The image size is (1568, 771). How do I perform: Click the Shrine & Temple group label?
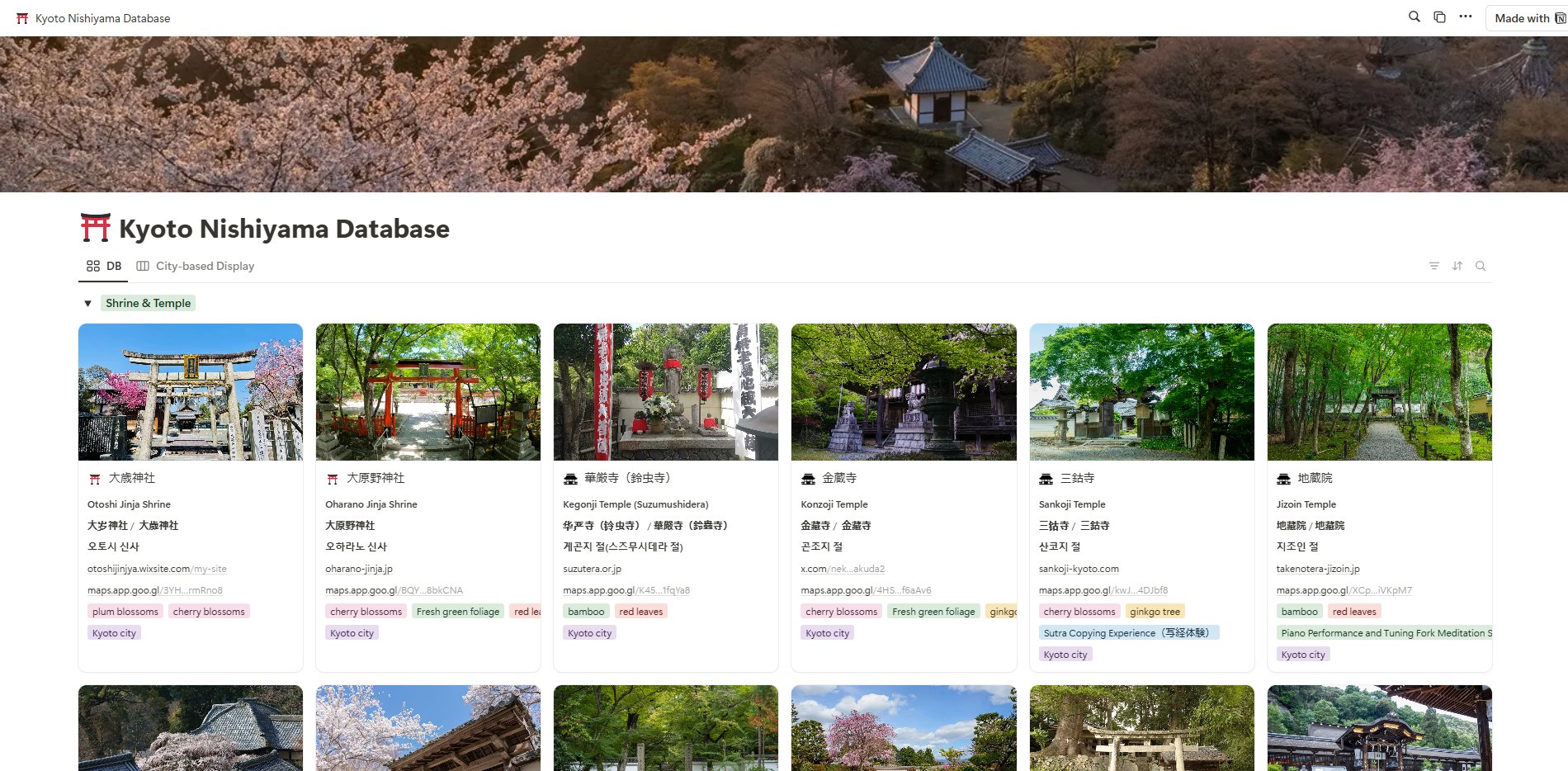148,303
